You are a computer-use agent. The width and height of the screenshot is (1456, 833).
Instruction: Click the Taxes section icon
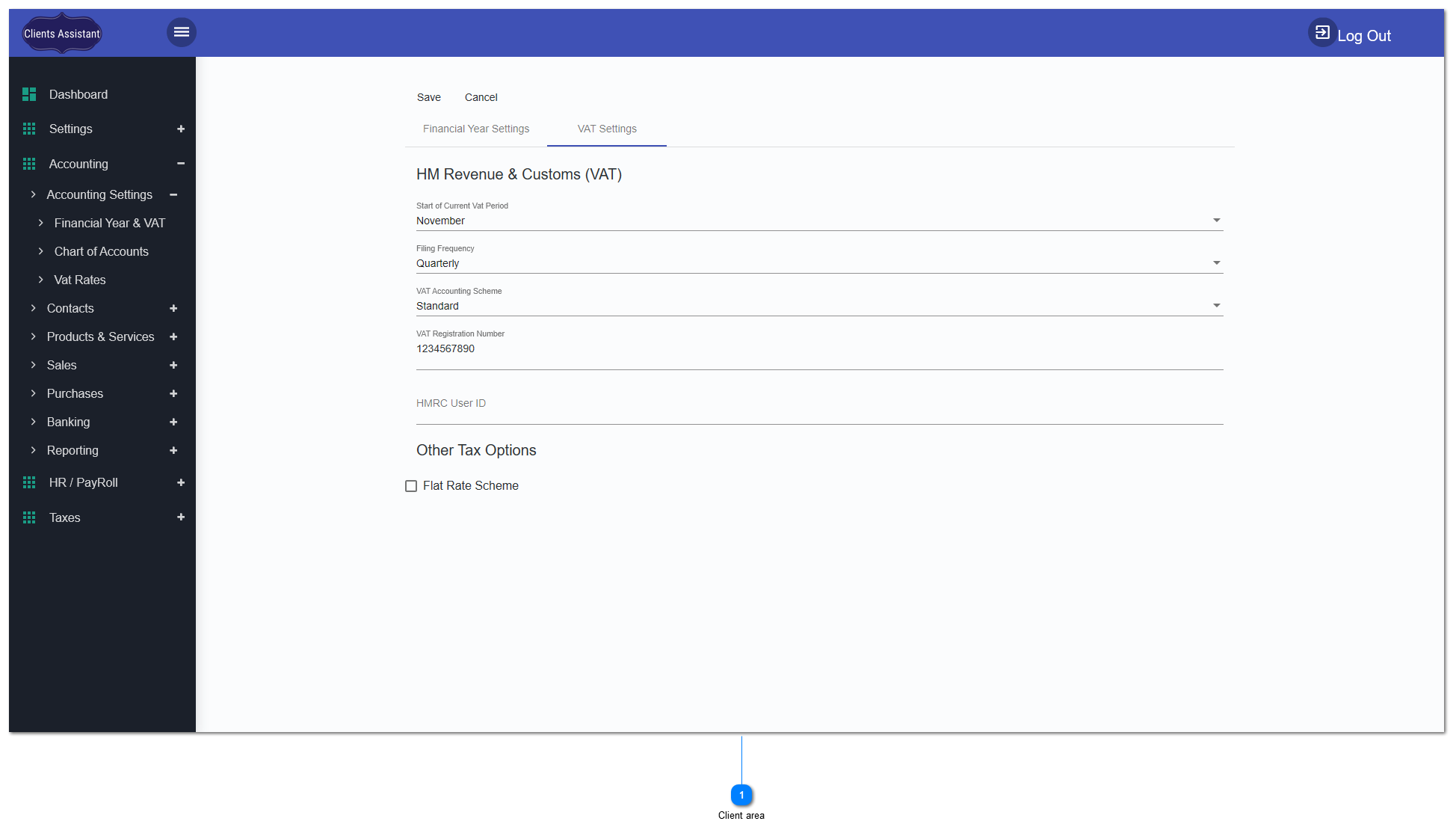pos(29,517)
